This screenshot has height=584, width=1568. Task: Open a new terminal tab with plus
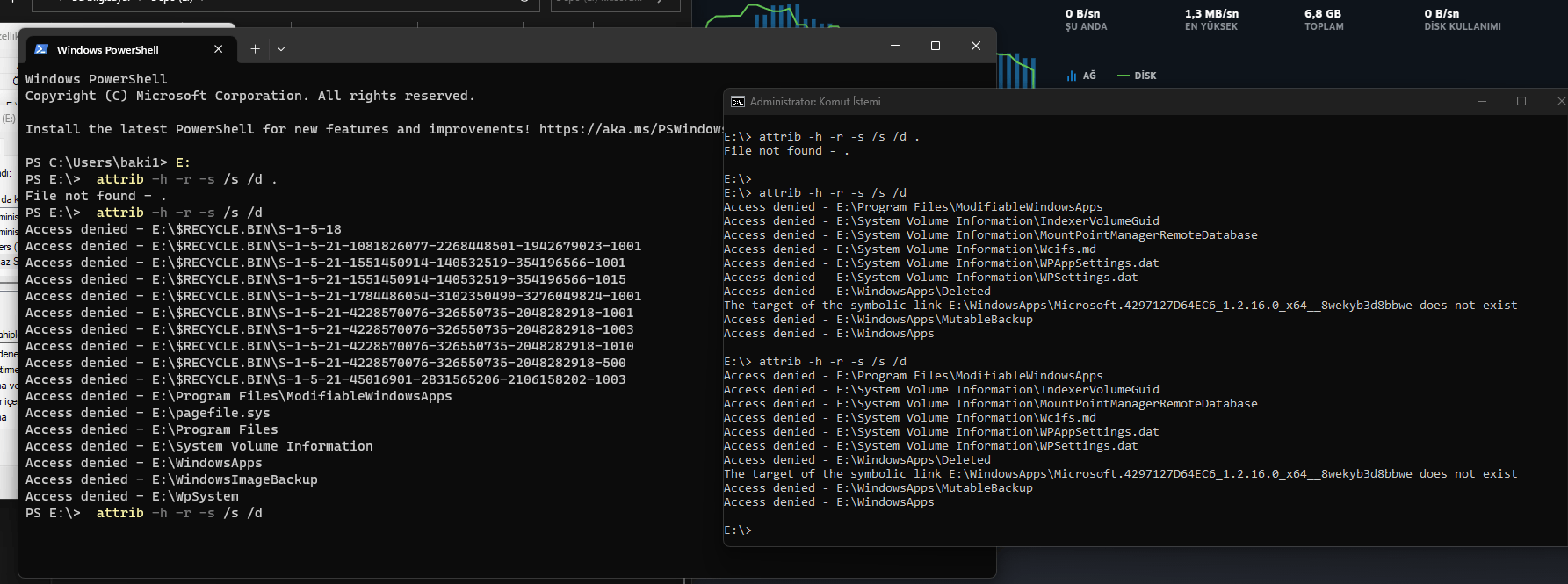(255, 49)
